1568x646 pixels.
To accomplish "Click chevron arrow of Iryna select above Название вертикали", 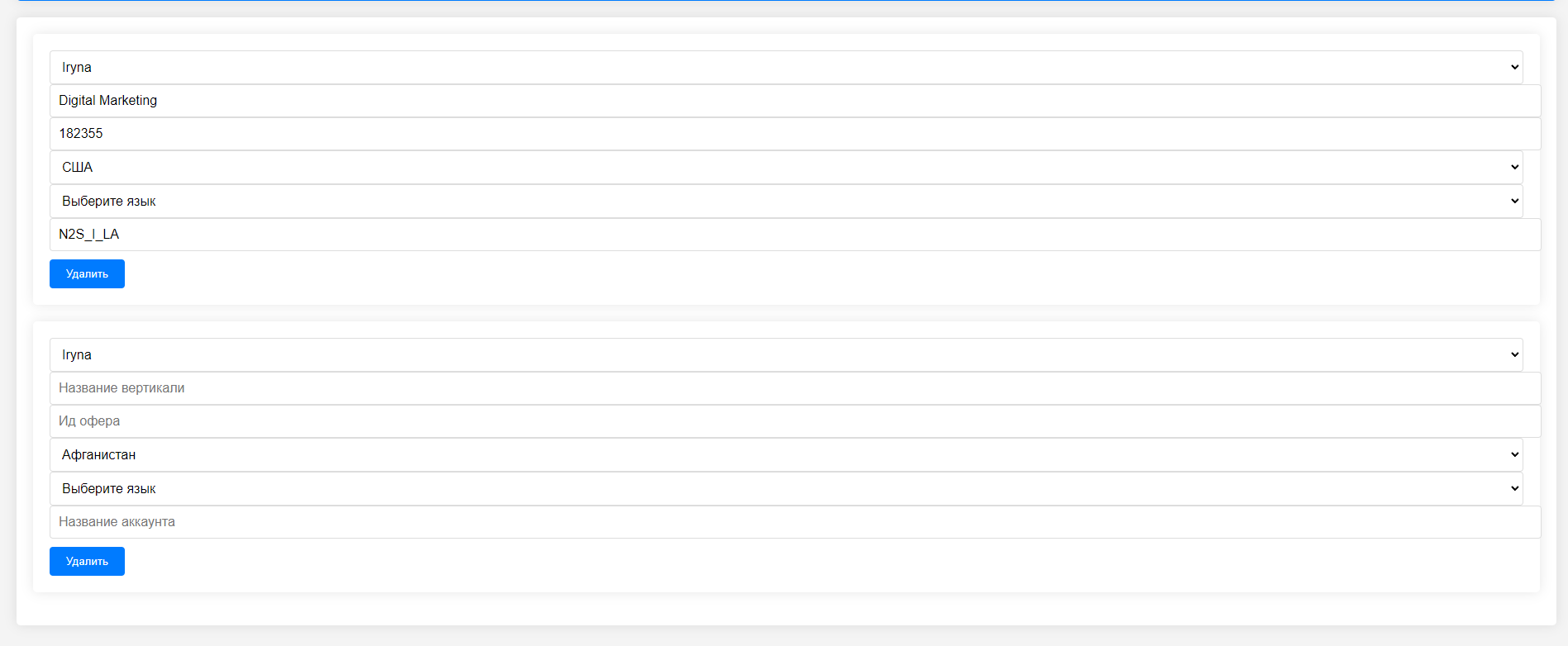I will click(x=1514, y=354).
